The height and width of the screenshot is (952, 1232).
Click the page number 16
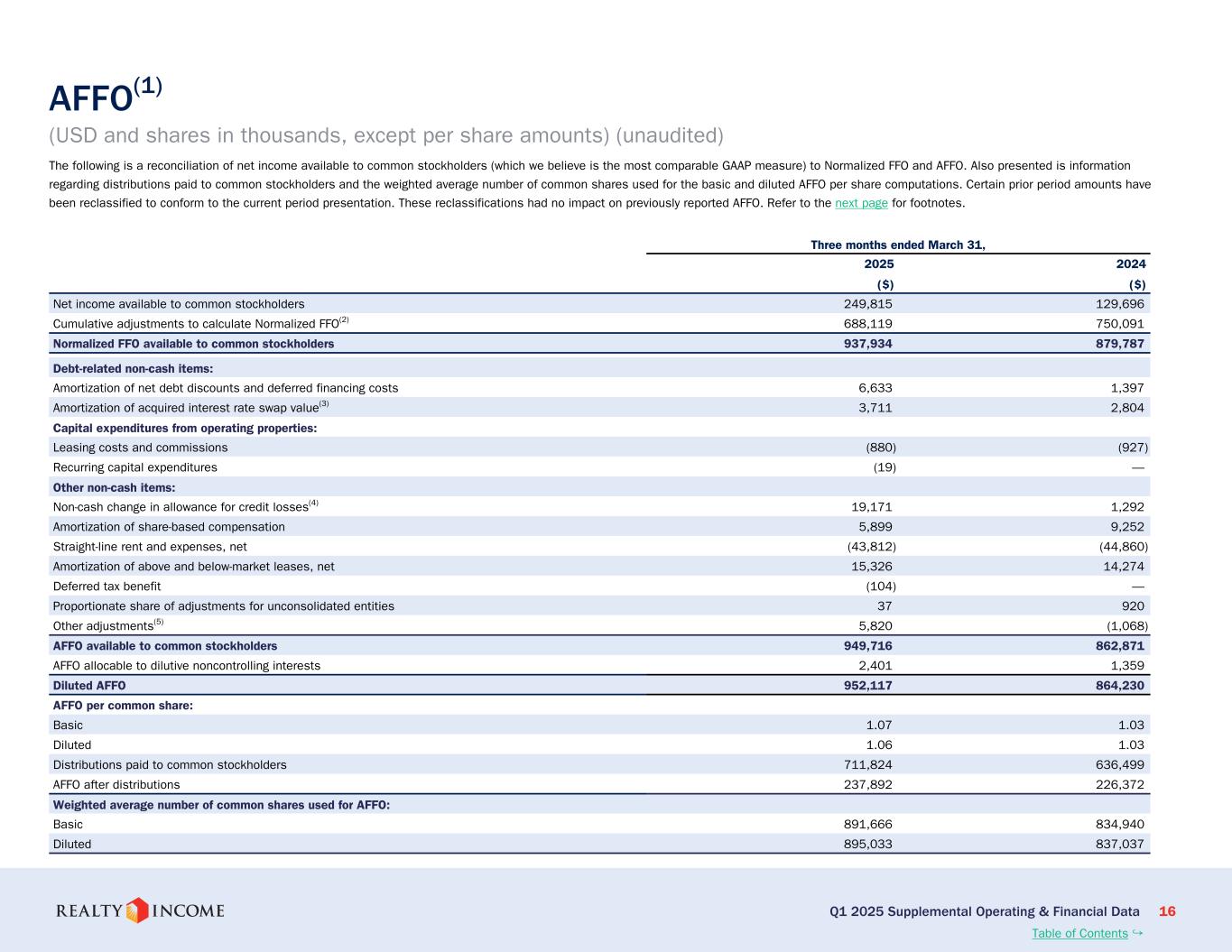[1167, 911]
